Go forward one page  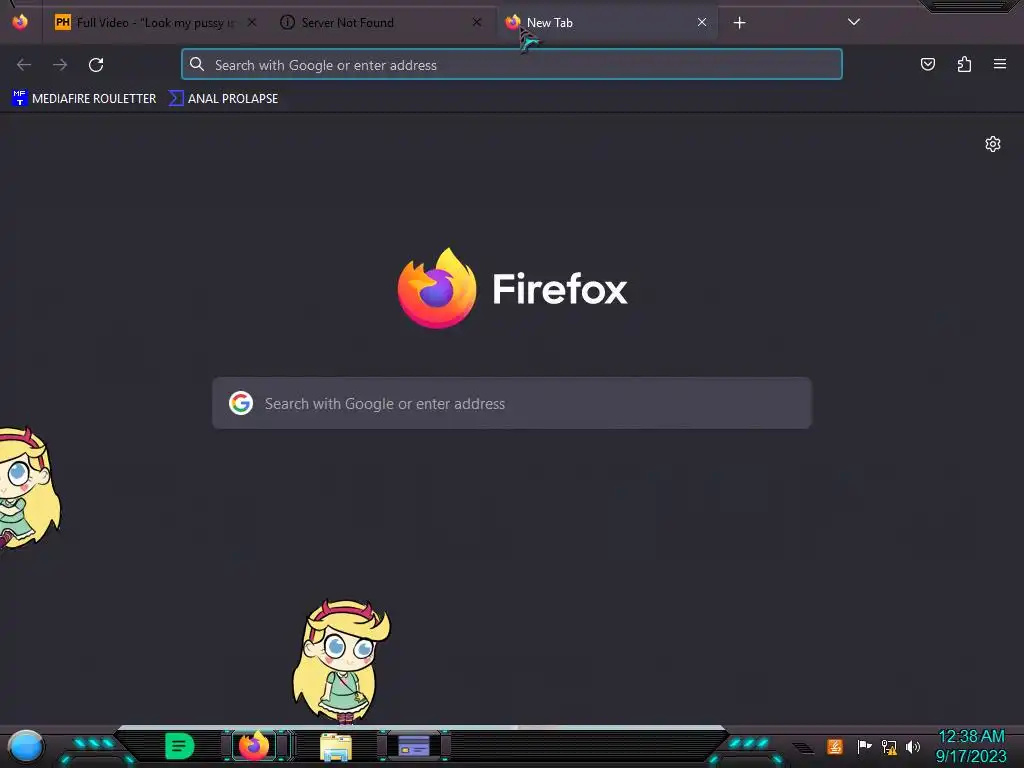pyautogui.click(x=60, y=65)
